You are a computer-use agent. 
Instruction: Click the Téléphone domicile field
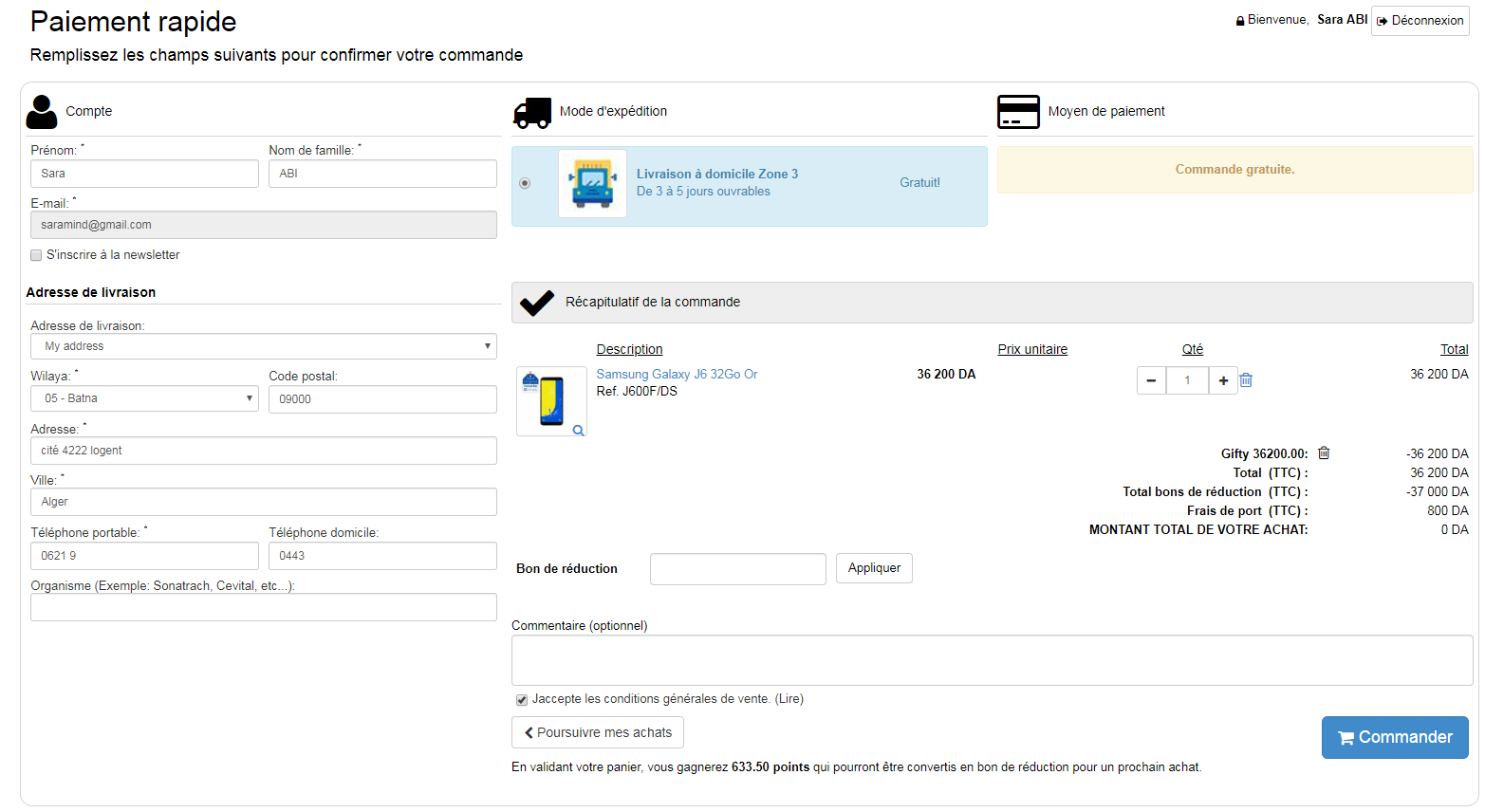382,556
